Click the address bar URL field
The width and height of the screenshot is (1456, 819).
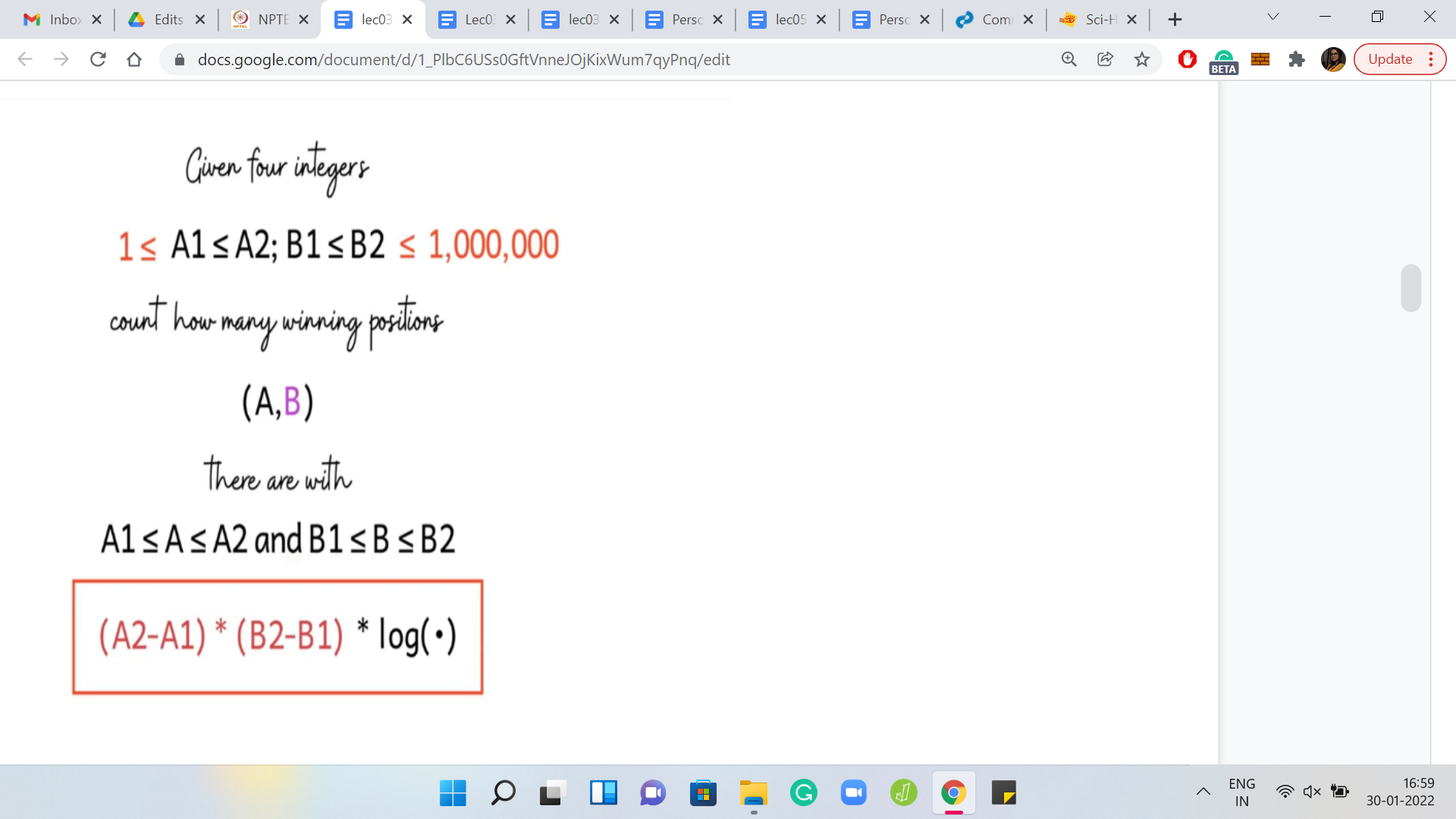tap(531, 59)
